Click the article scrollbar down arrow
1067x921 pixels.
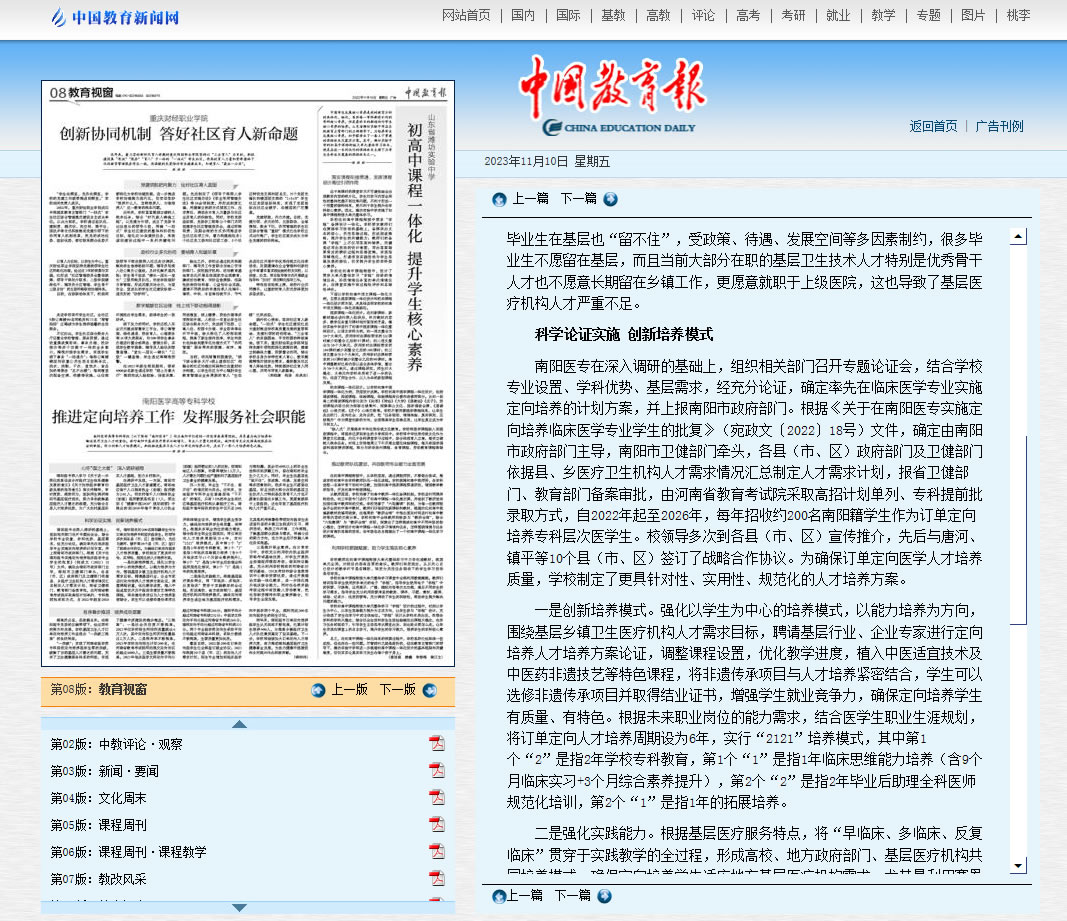[1019, 865]
